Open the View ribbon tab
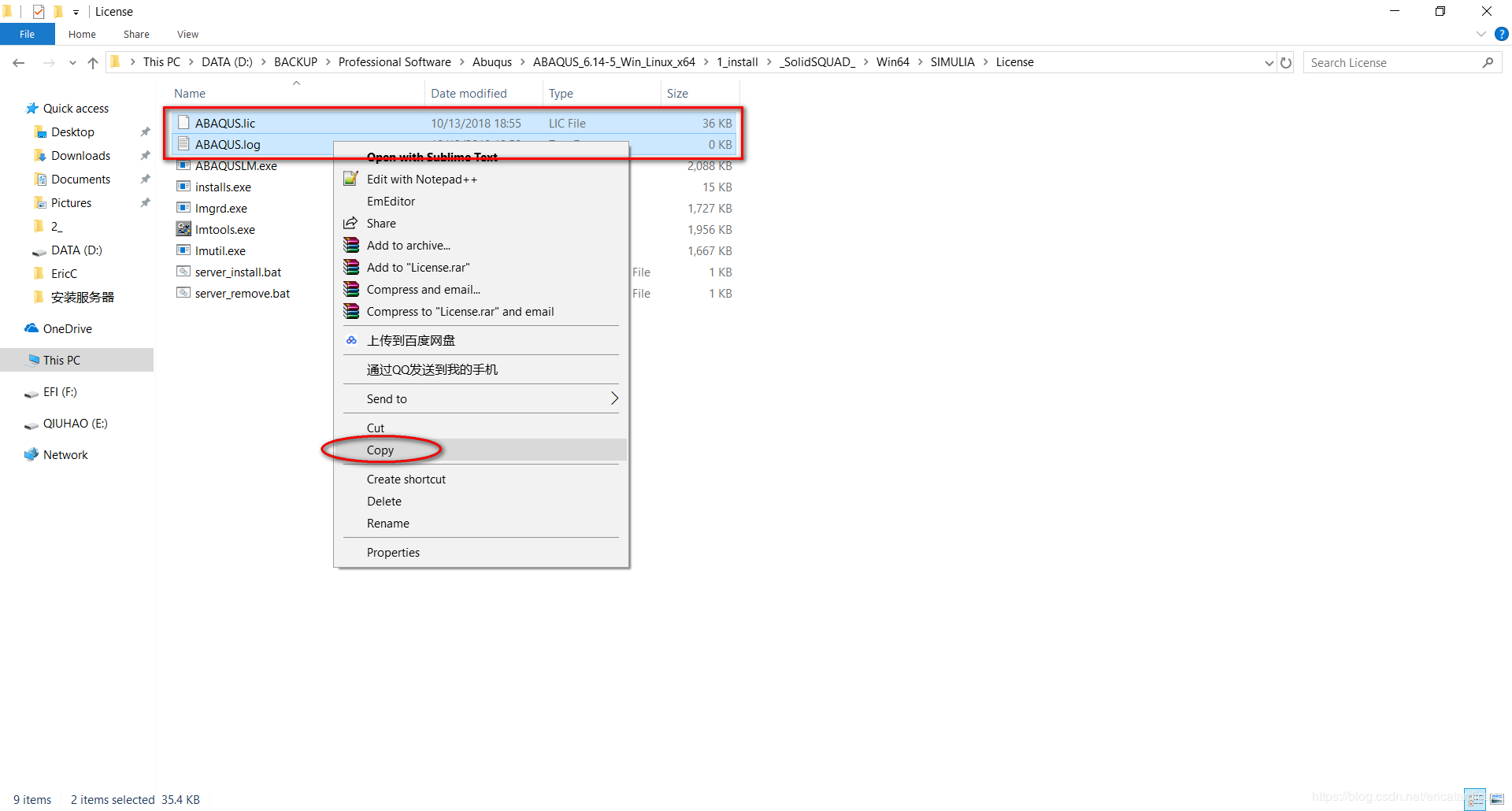 [187, 34]
